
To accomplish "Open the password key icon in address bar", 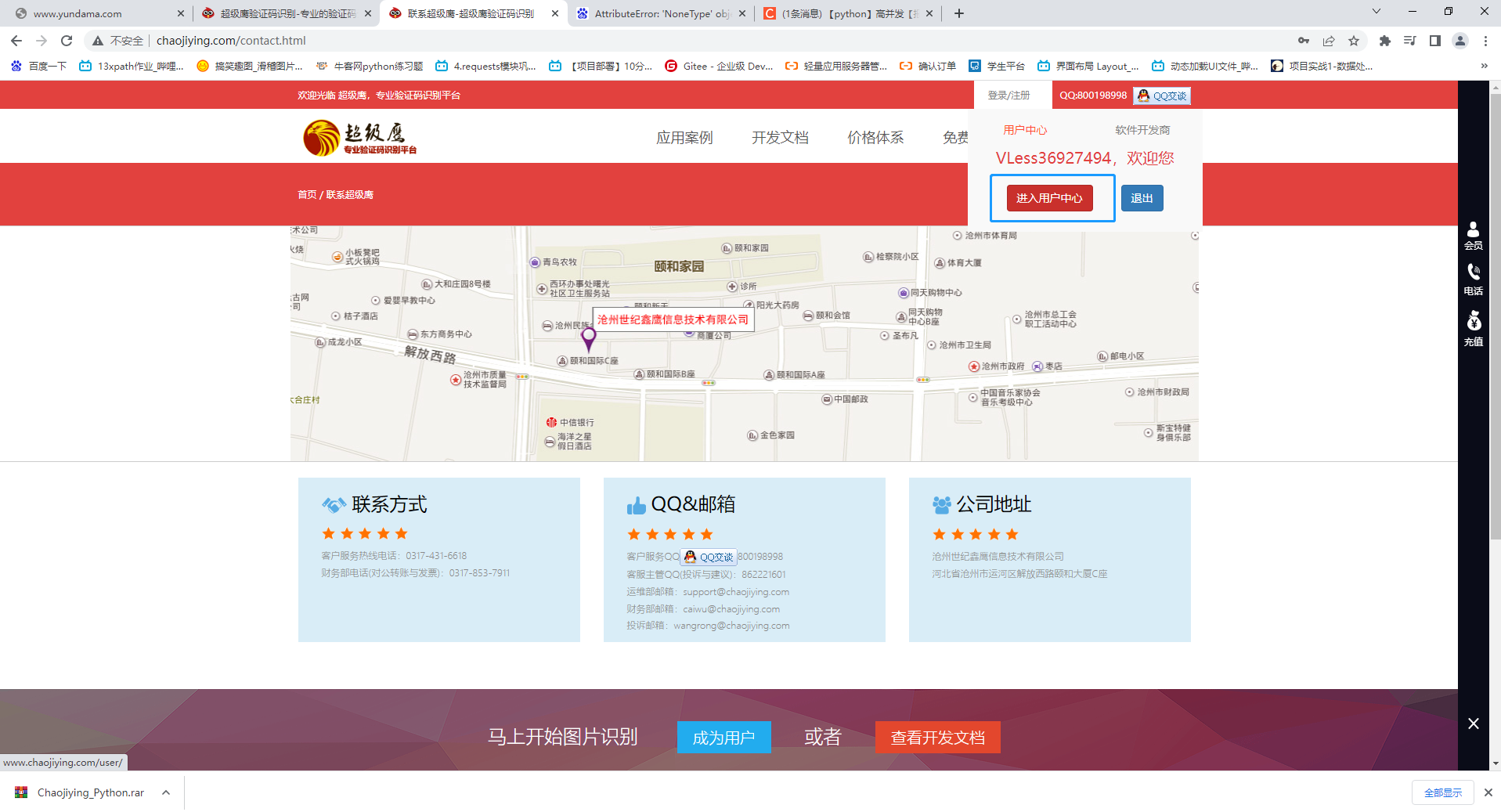I will click(x=1304, y=41).
